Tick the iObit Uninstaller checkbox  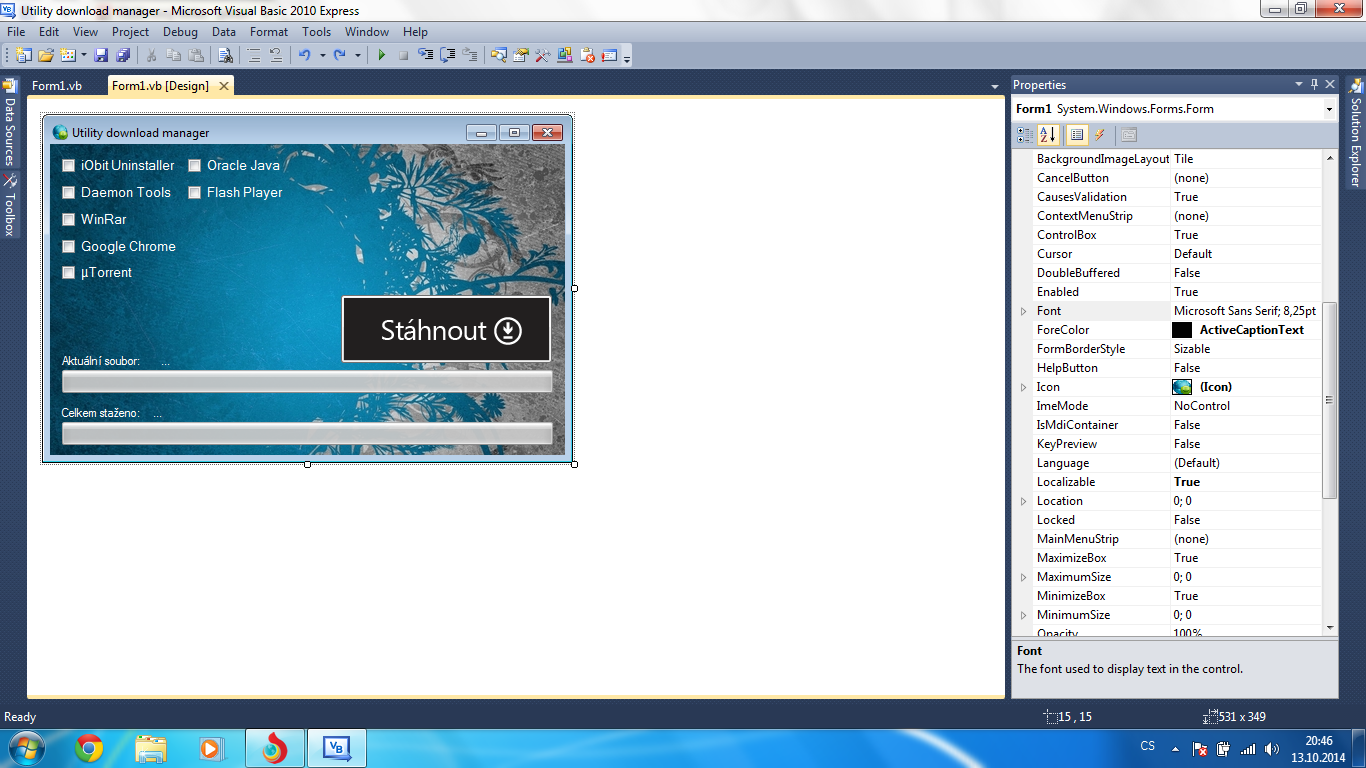tap(69, 166)
